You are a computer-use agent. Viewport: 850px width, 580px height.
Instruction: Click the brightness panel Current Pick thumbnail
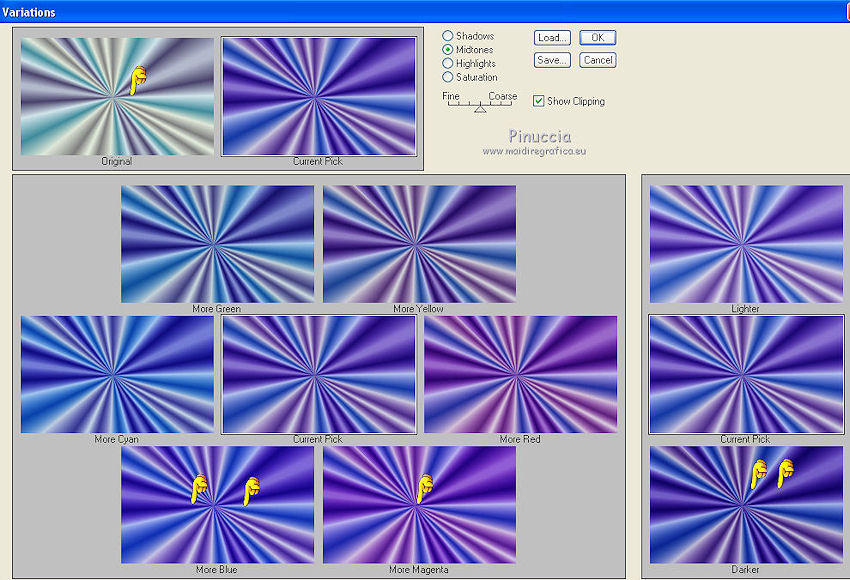746,375
